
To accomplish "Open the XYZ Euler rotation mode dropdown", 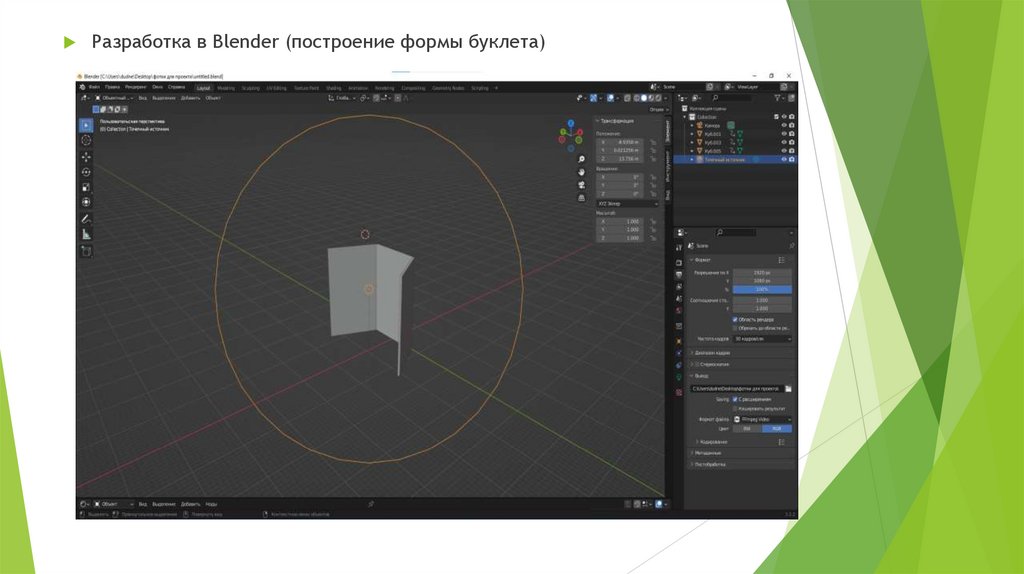I will coord(628,203).
